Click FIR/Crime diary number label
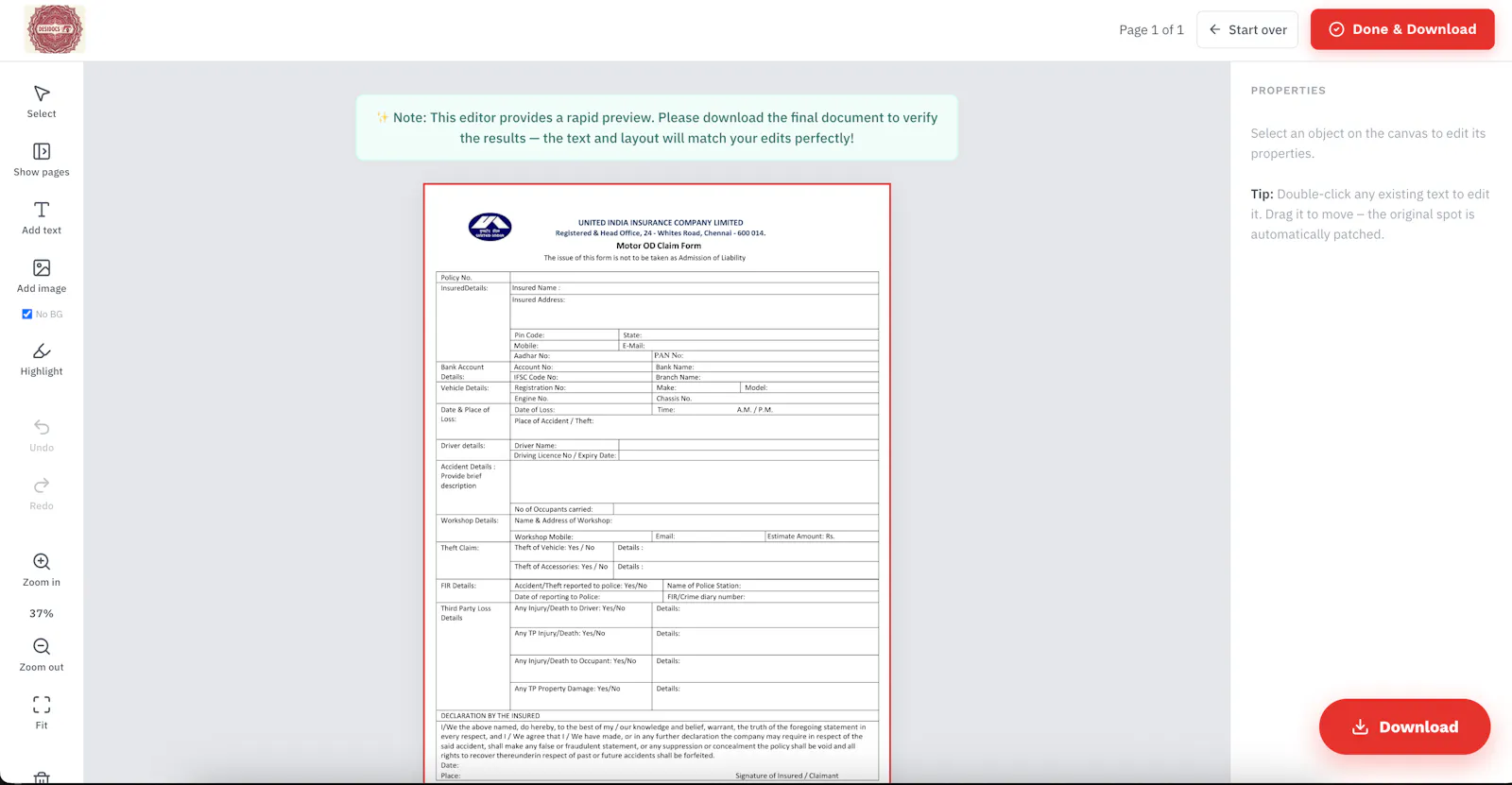Image resolution: width=1512 pixels, height=785 pixels. 705,597
